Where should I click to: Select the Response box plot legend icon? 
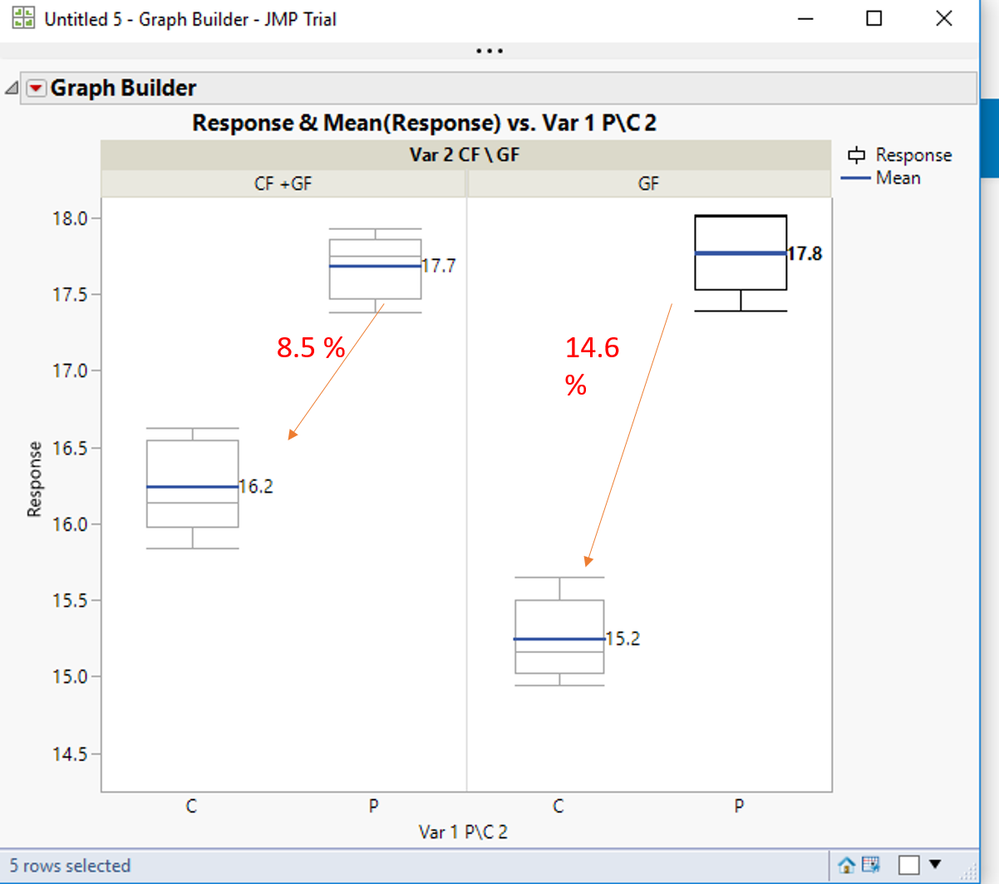point(856,155)
